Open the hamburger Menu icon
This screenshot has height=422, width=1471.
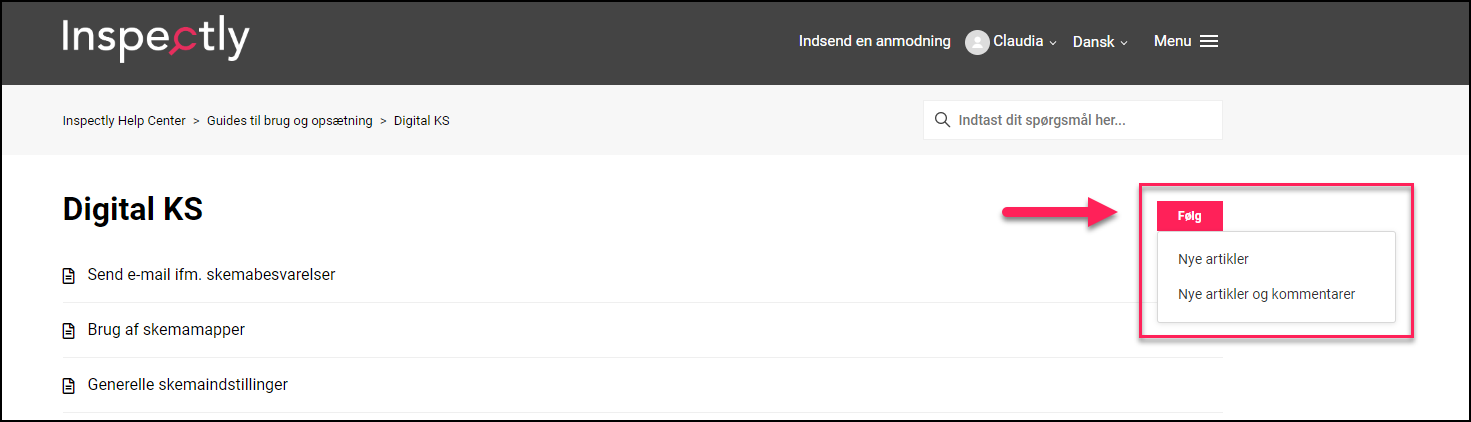[1209, 42]
